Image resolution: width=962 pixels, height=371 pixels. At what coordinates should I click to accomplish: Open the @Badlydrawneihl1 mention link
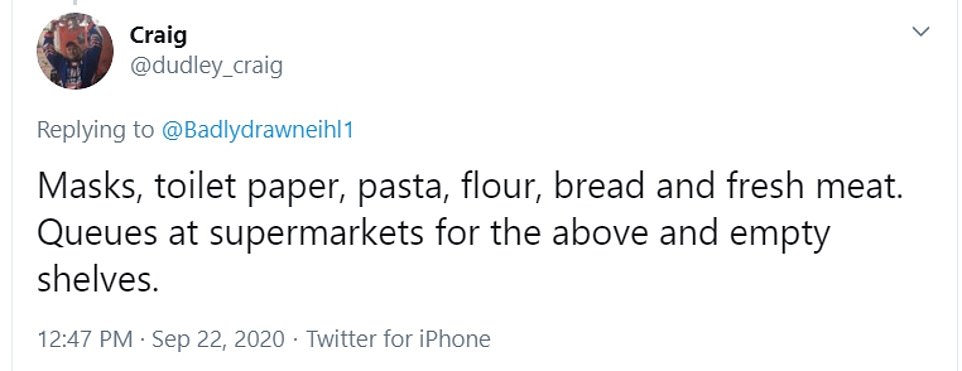[257, 130]
